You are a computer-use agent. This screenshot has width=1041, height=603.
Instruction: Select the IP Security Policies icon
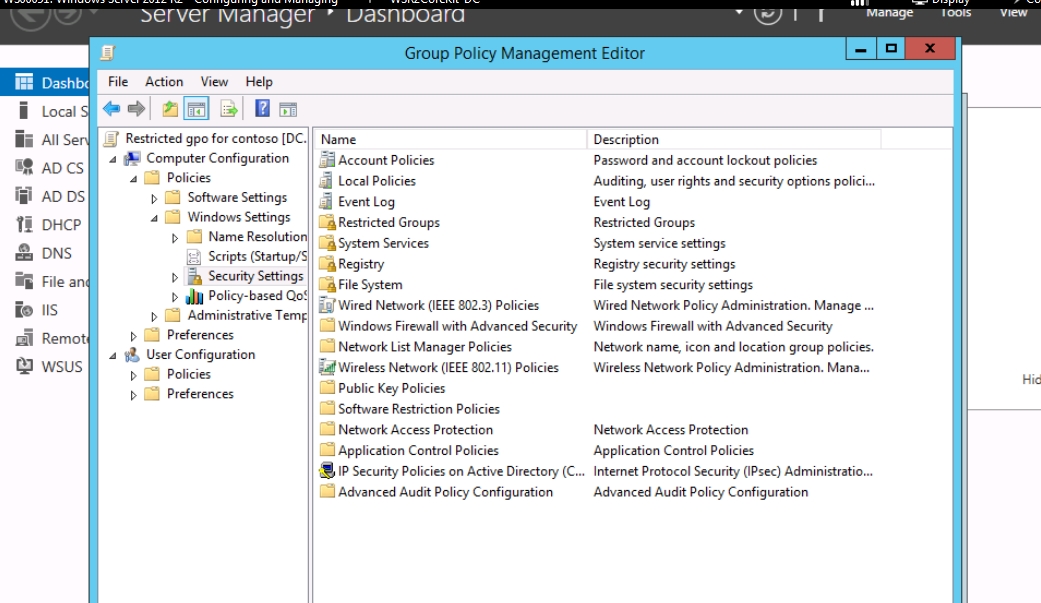coord(327,471)
